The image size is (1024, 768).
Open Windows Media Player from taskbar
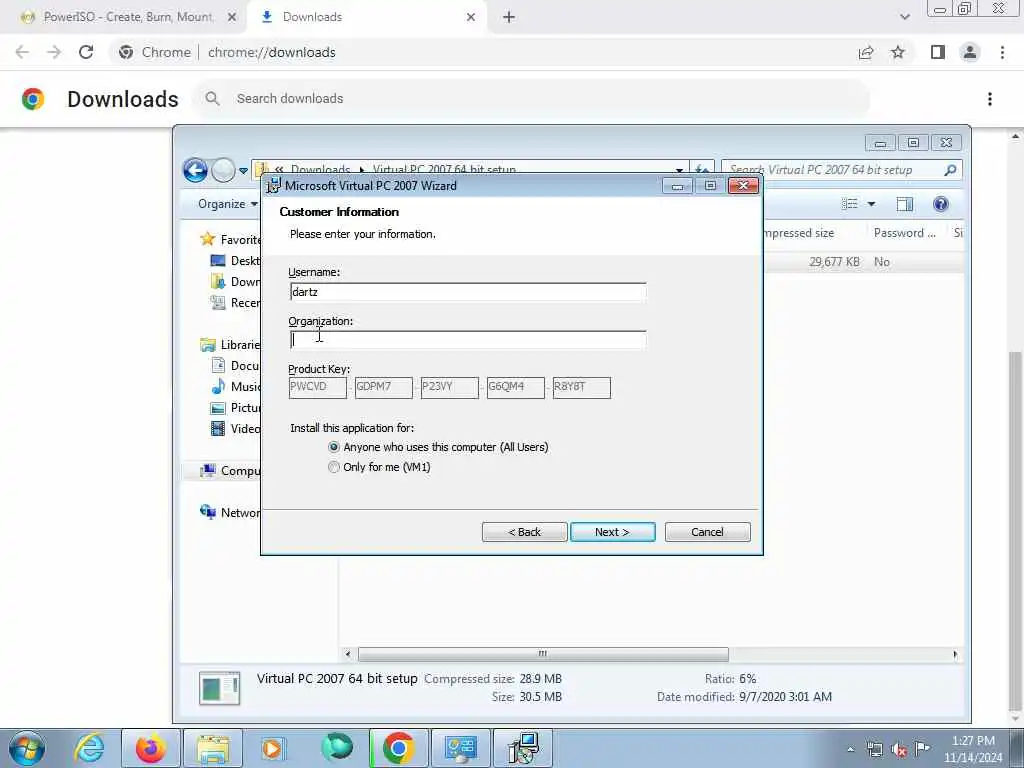[x=274, y=748]
